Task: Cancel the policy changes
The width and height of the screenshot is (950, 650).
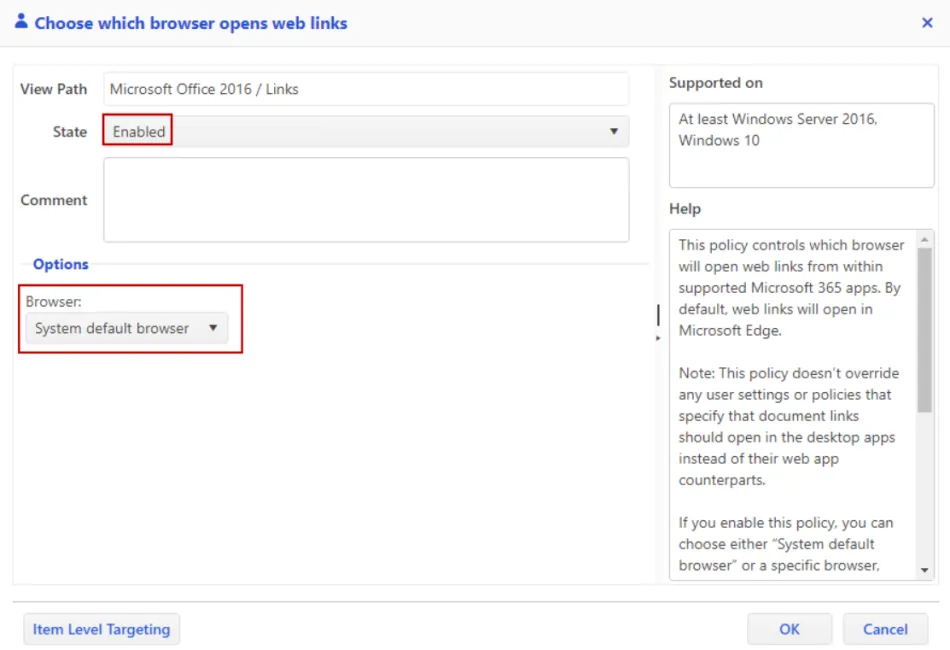Action: 885,629
